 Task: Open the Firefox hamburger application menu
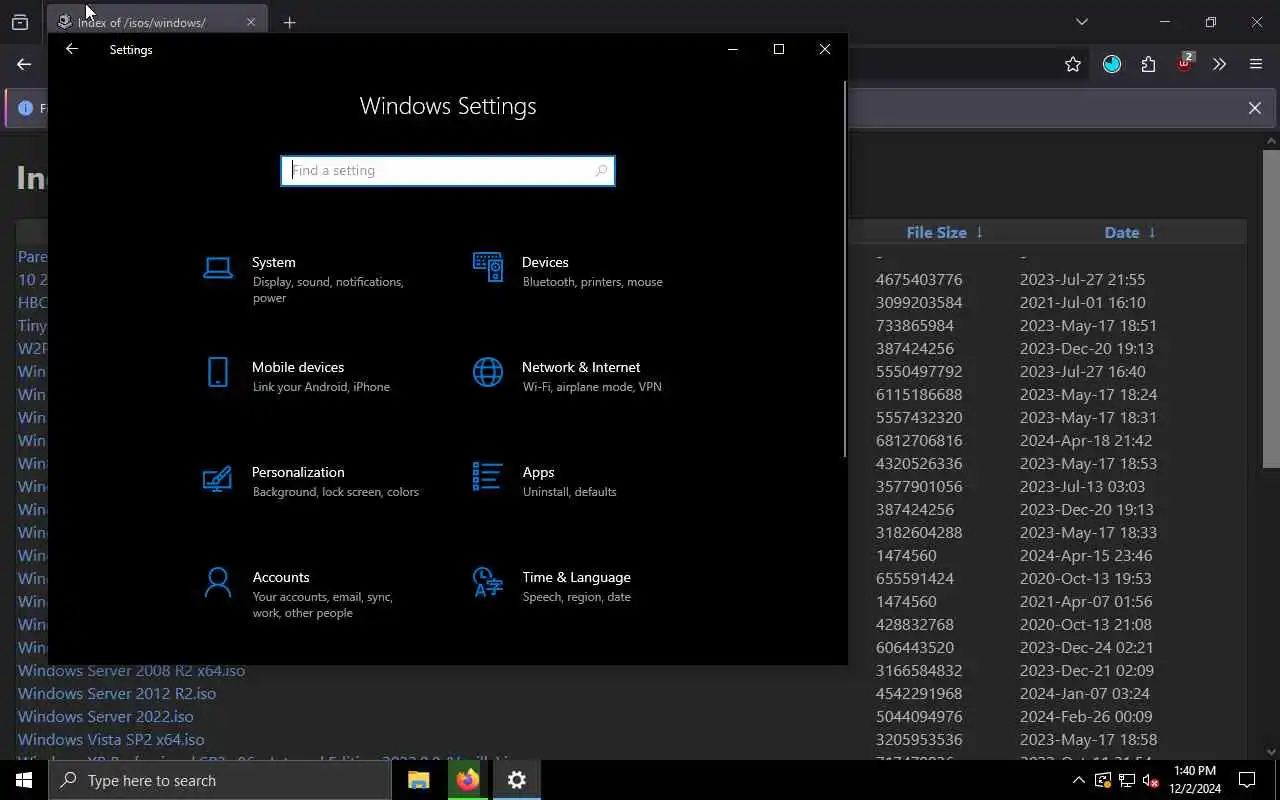point(1256,64)
